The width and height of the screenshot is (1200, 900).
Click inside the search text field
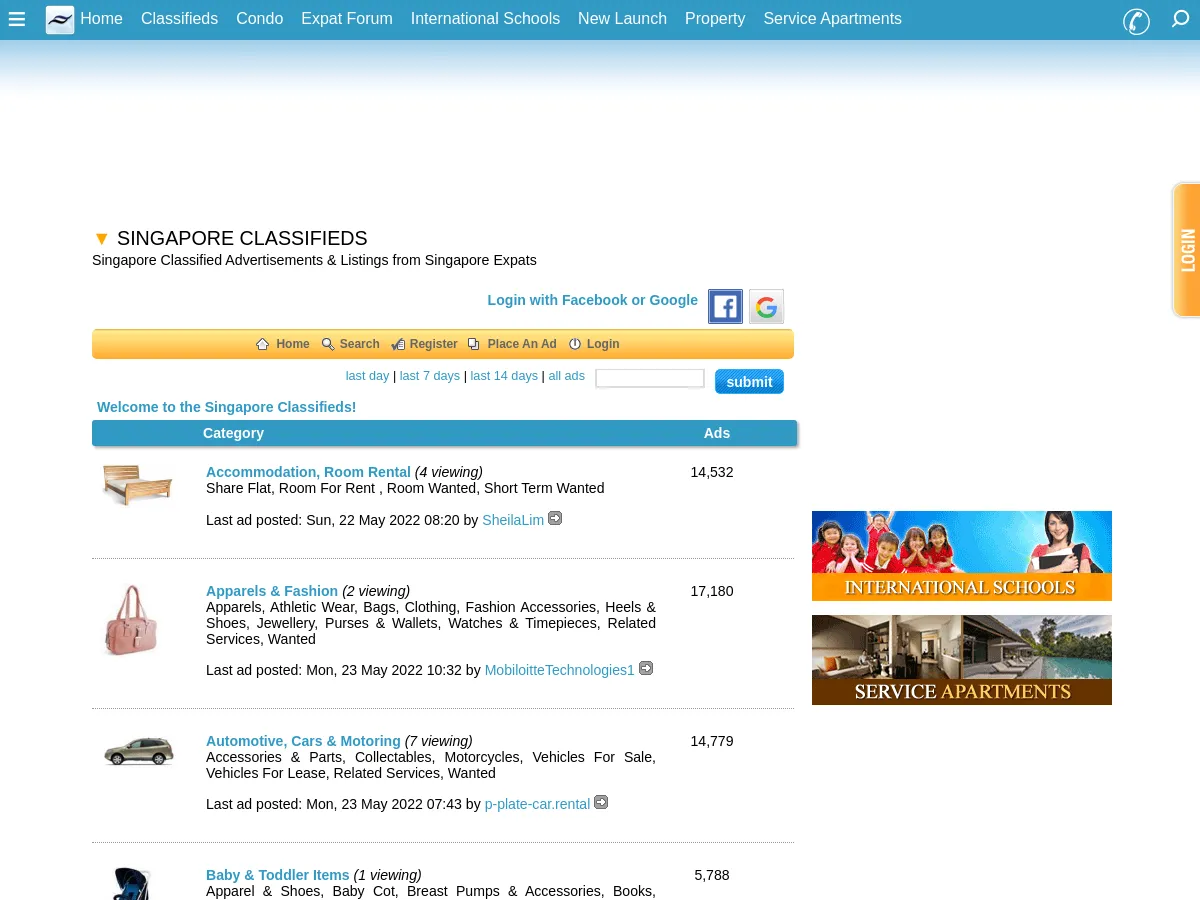tap(649, 378)
